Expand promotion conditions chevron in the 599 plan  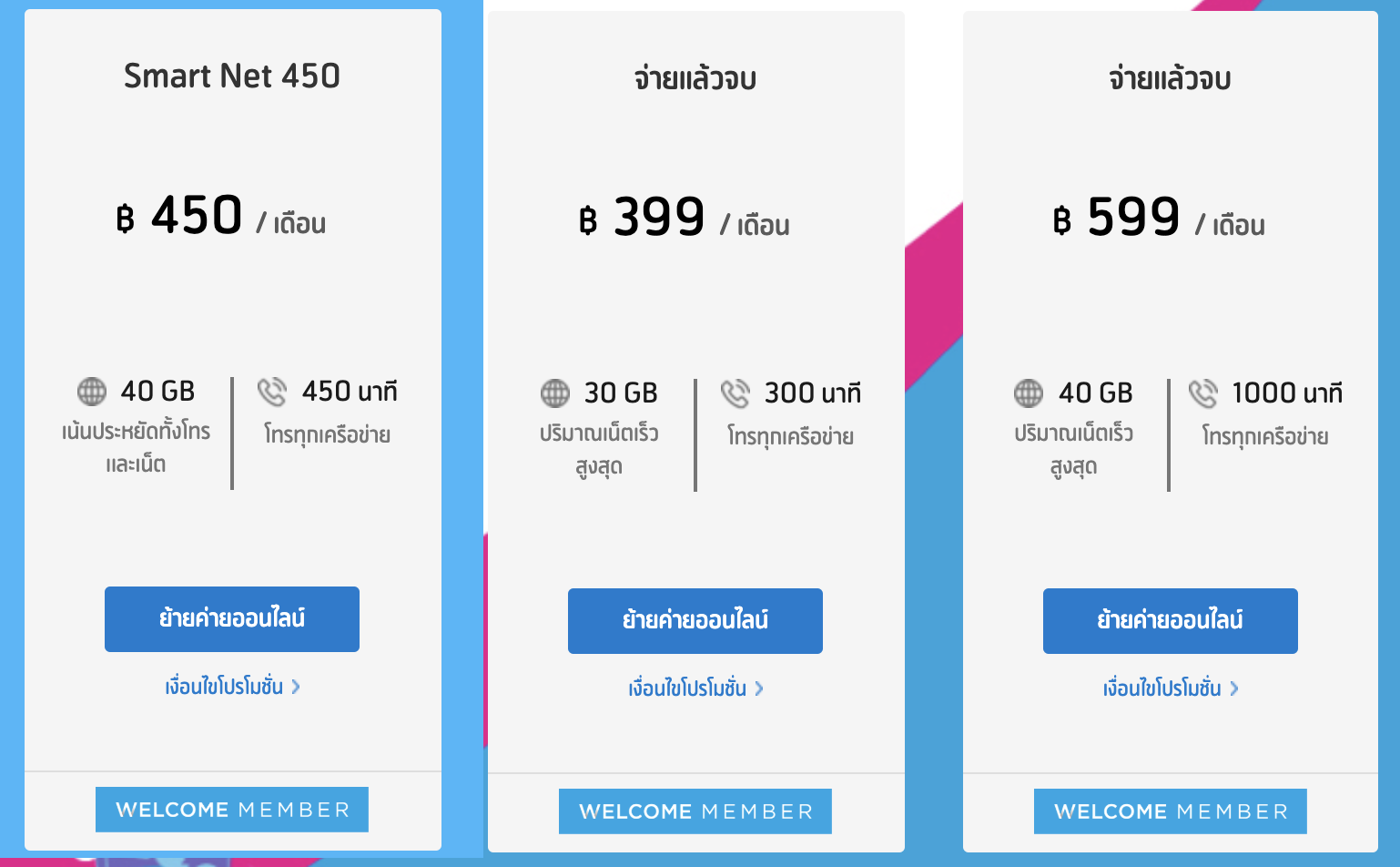click(1234, 688)
